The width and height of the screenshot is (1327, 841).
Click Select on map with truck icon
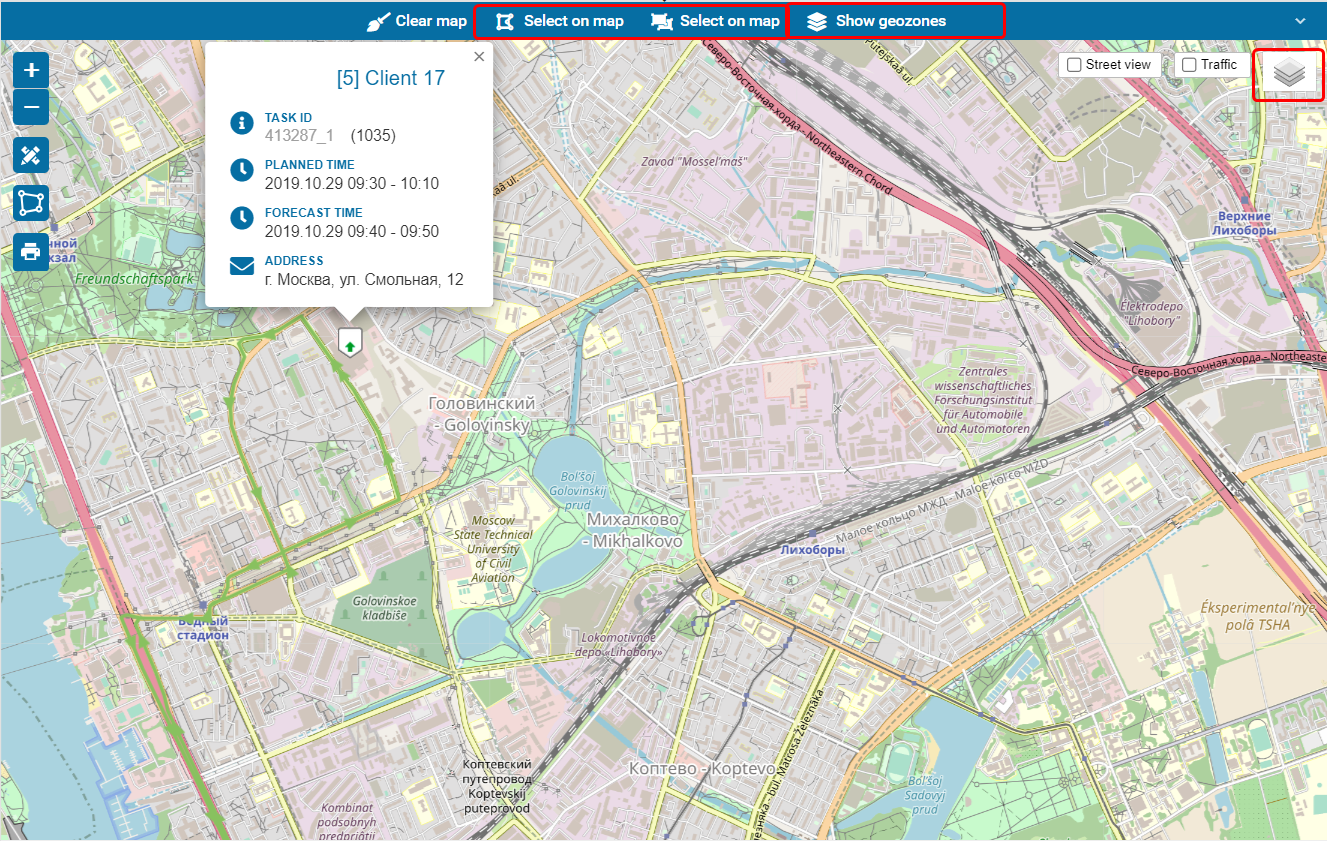tap(716, 21)
